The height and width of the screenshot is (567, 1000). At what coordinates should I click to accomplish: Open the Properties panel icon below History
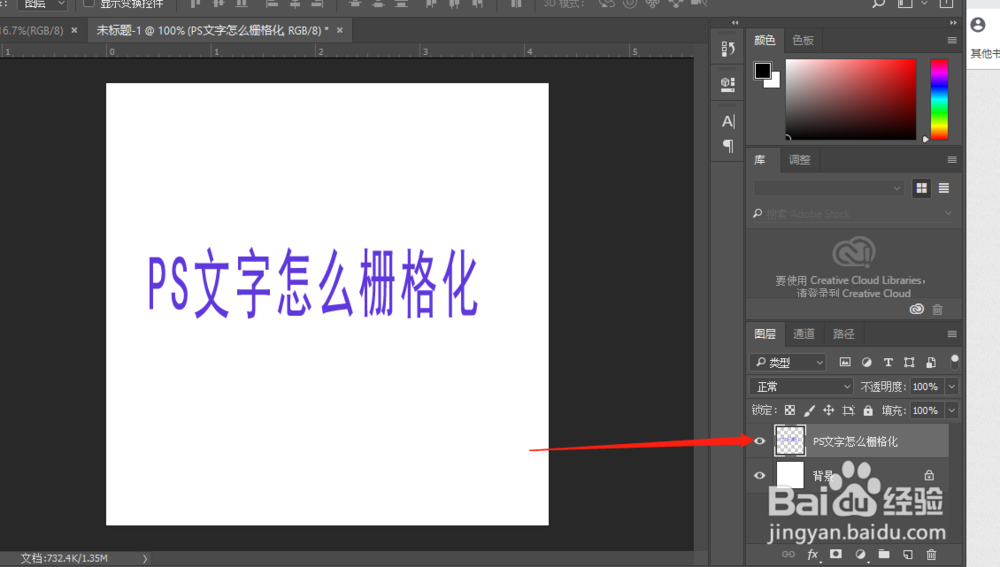tap(728, 84)
